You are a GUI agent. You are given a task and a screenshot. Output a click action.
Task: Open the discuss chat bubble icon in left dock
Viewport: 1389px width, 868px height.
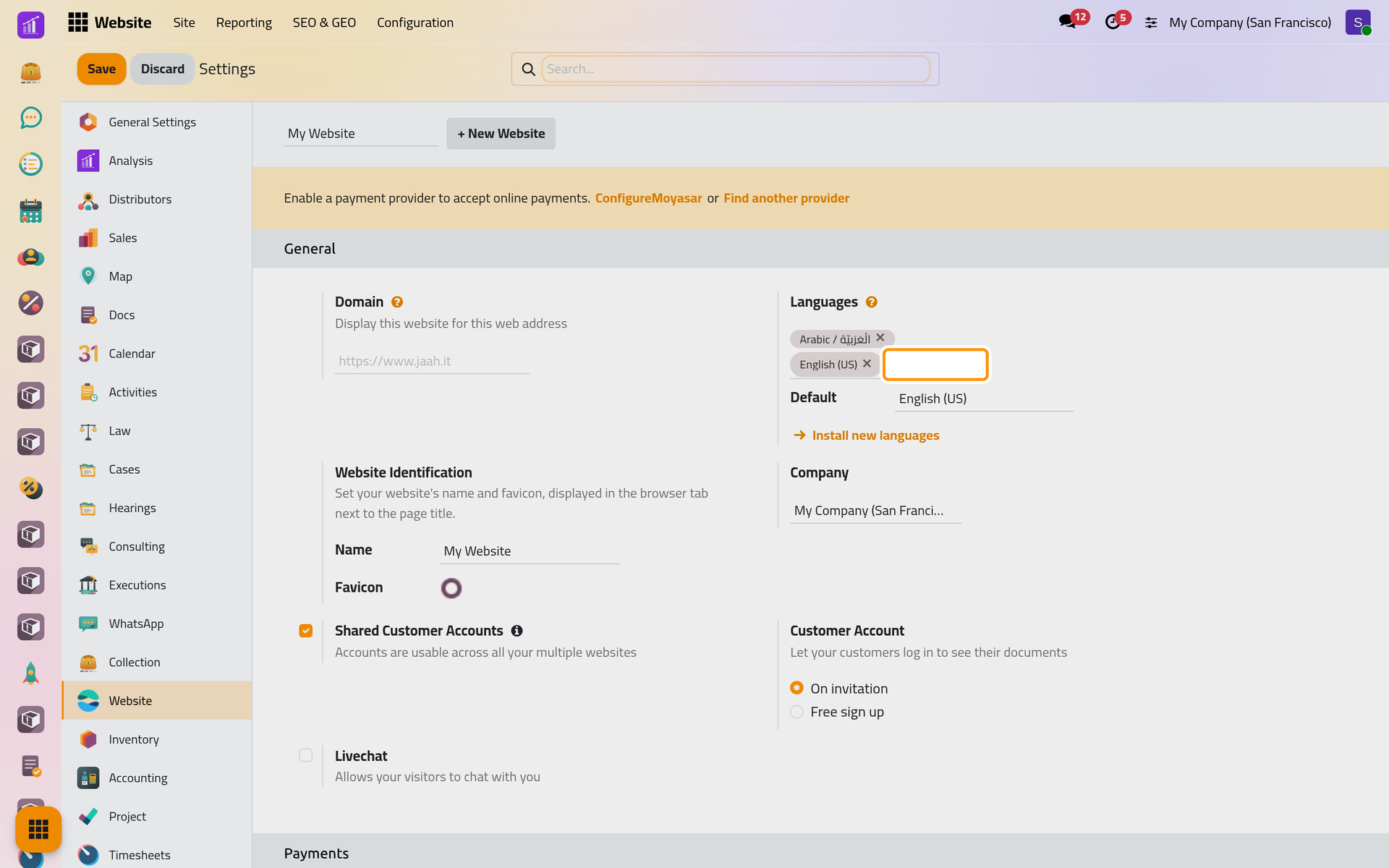(30, 117)
